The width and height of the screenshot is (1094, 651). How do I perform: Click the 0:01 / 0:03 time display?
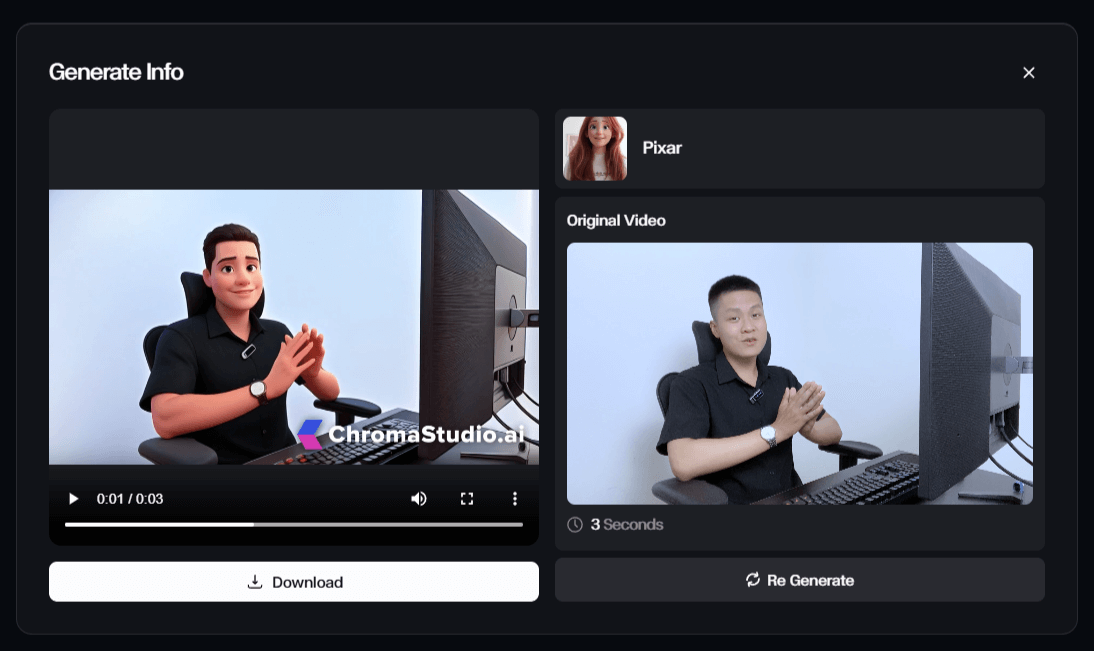[130, 498]
